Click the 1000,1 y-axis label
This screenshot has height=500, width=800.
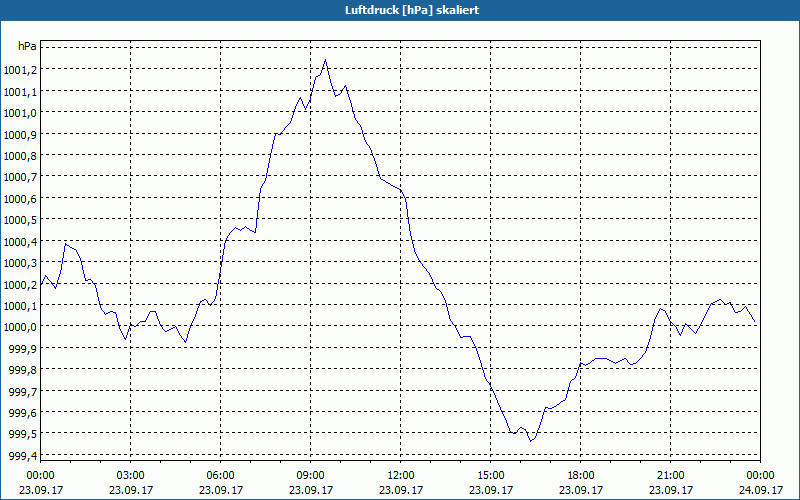20,306
